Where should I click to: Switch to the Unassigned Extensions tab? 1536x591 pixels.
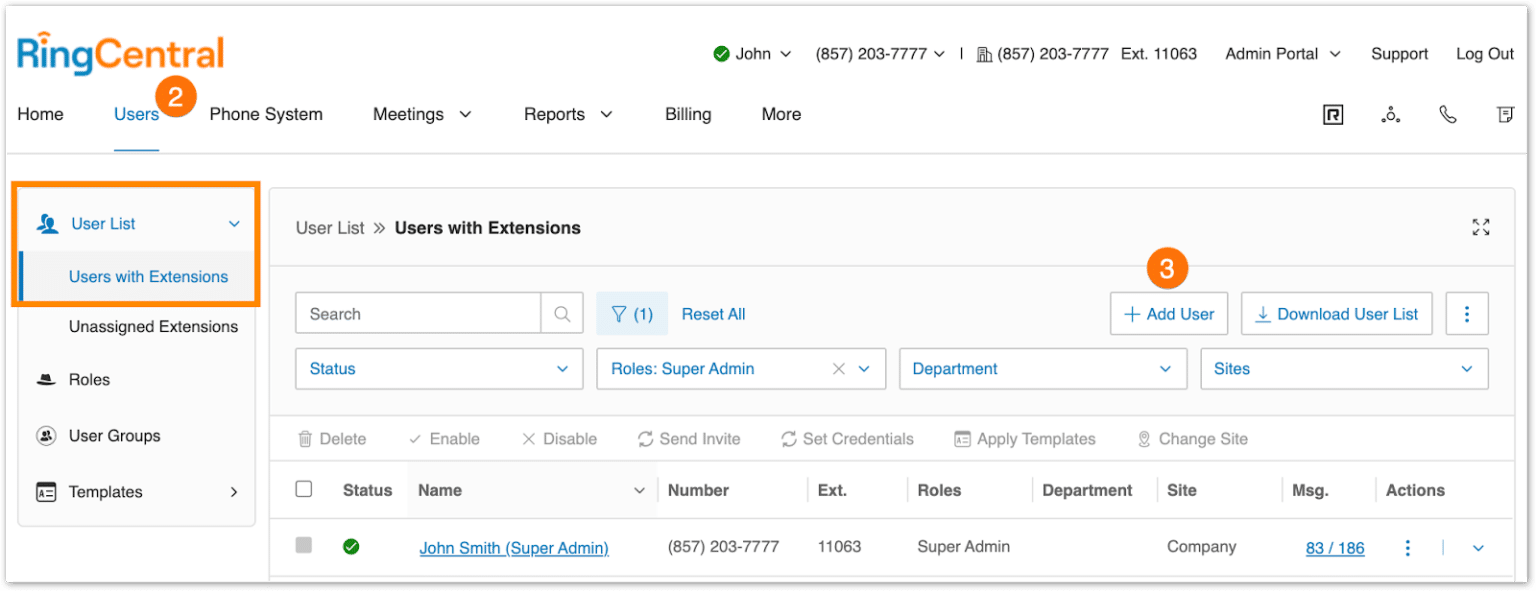point(153,326)
